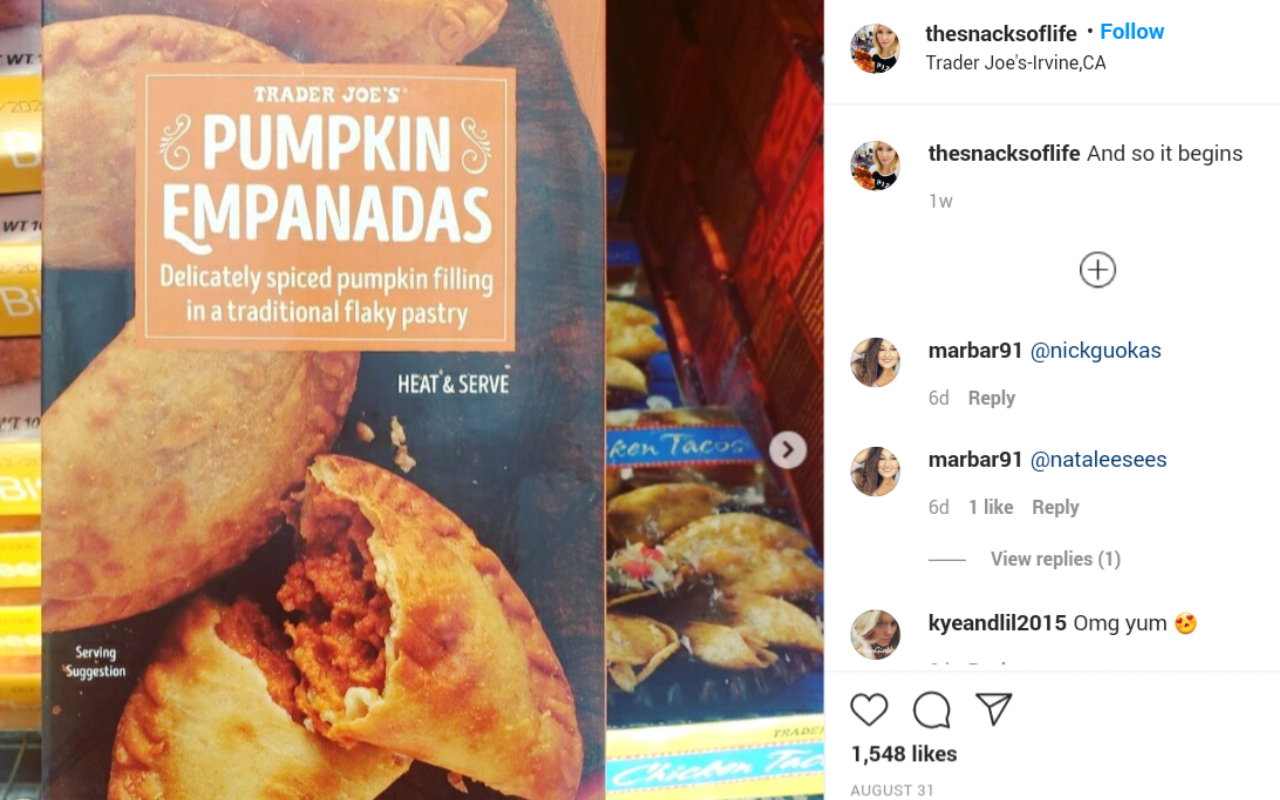This screenshot has height=800, width=1280.
Task: Go to next photo with carousel arrow
Action: pos(788,450)
